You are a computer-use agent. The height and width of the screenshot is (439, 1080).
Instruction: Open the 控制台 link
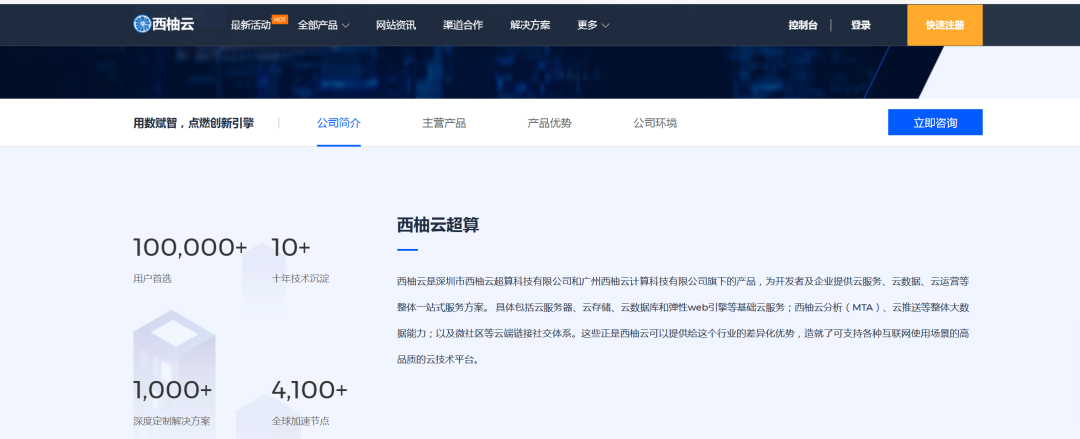[803, 25]
